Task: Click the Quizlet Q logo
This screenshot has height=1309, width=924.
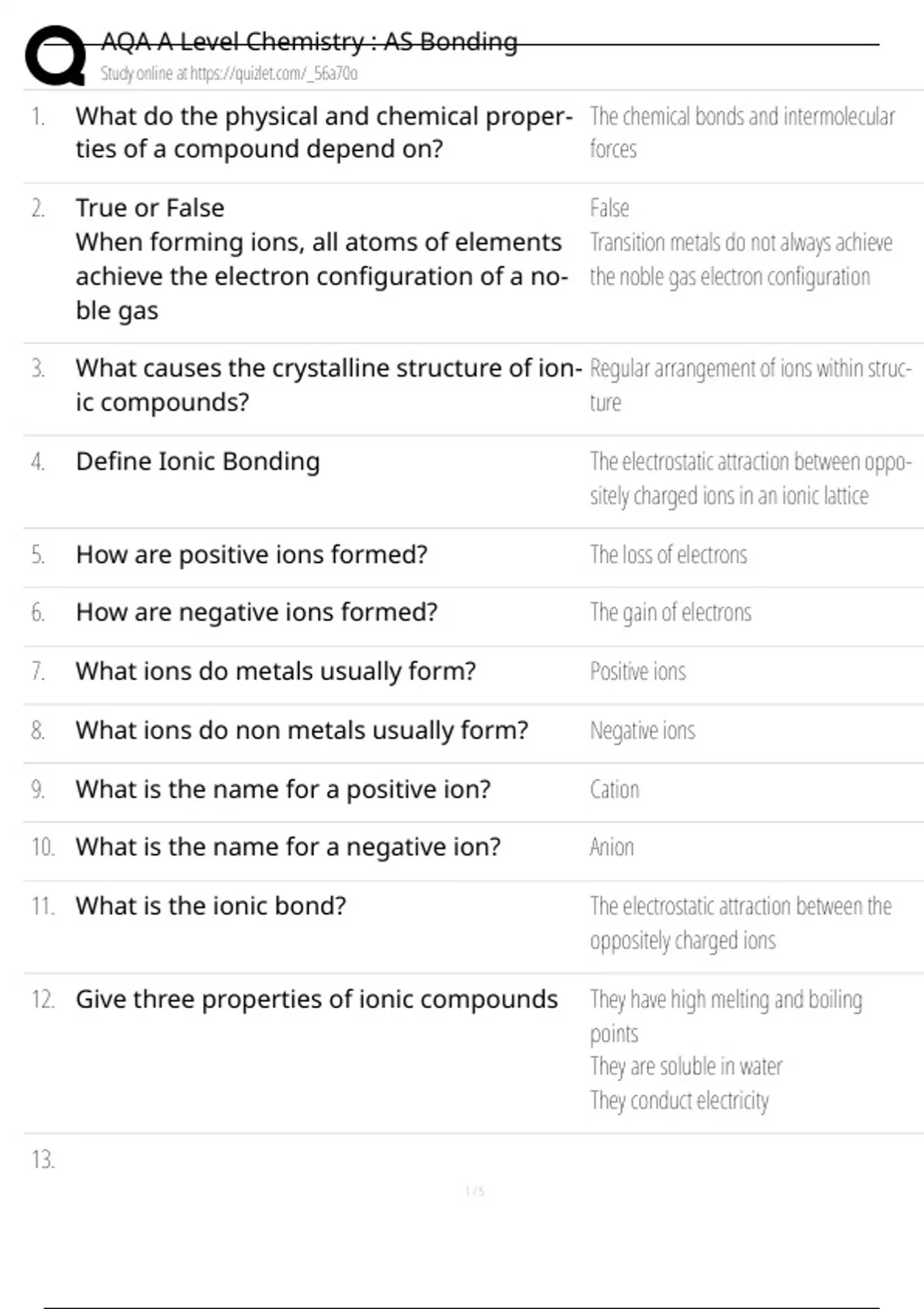Action: 55,55
